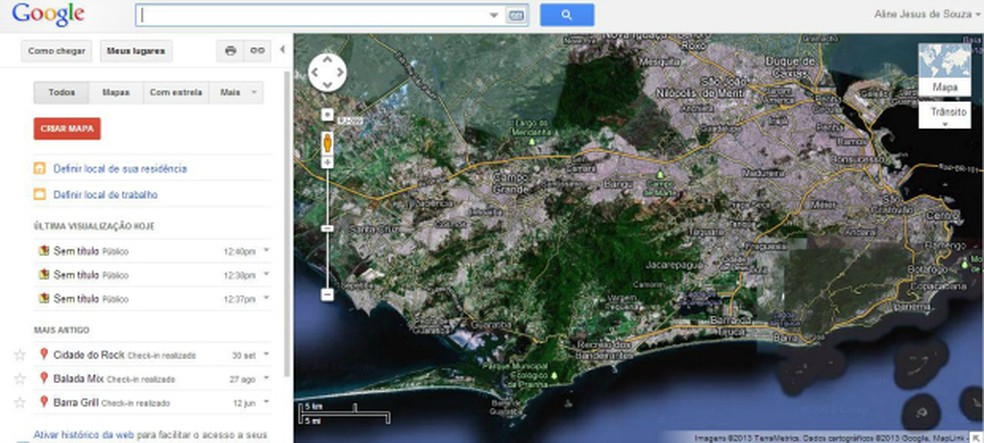This screenshot has height=443, width=984.
Task: Click the zoom out minus button
Action: 327,295
